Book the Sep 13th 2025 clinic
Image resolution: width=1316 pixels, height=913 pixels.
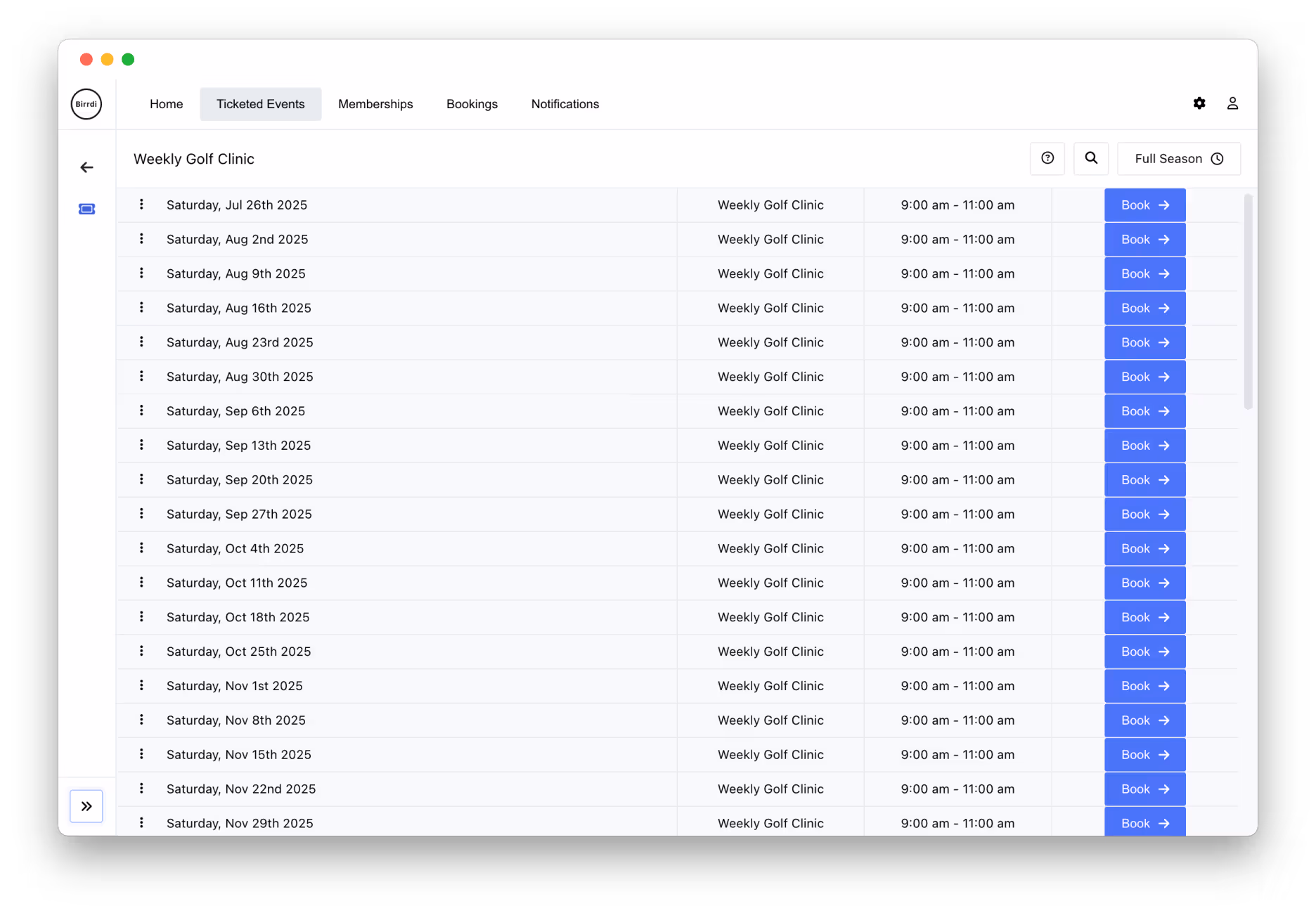tap(1144, 446)
